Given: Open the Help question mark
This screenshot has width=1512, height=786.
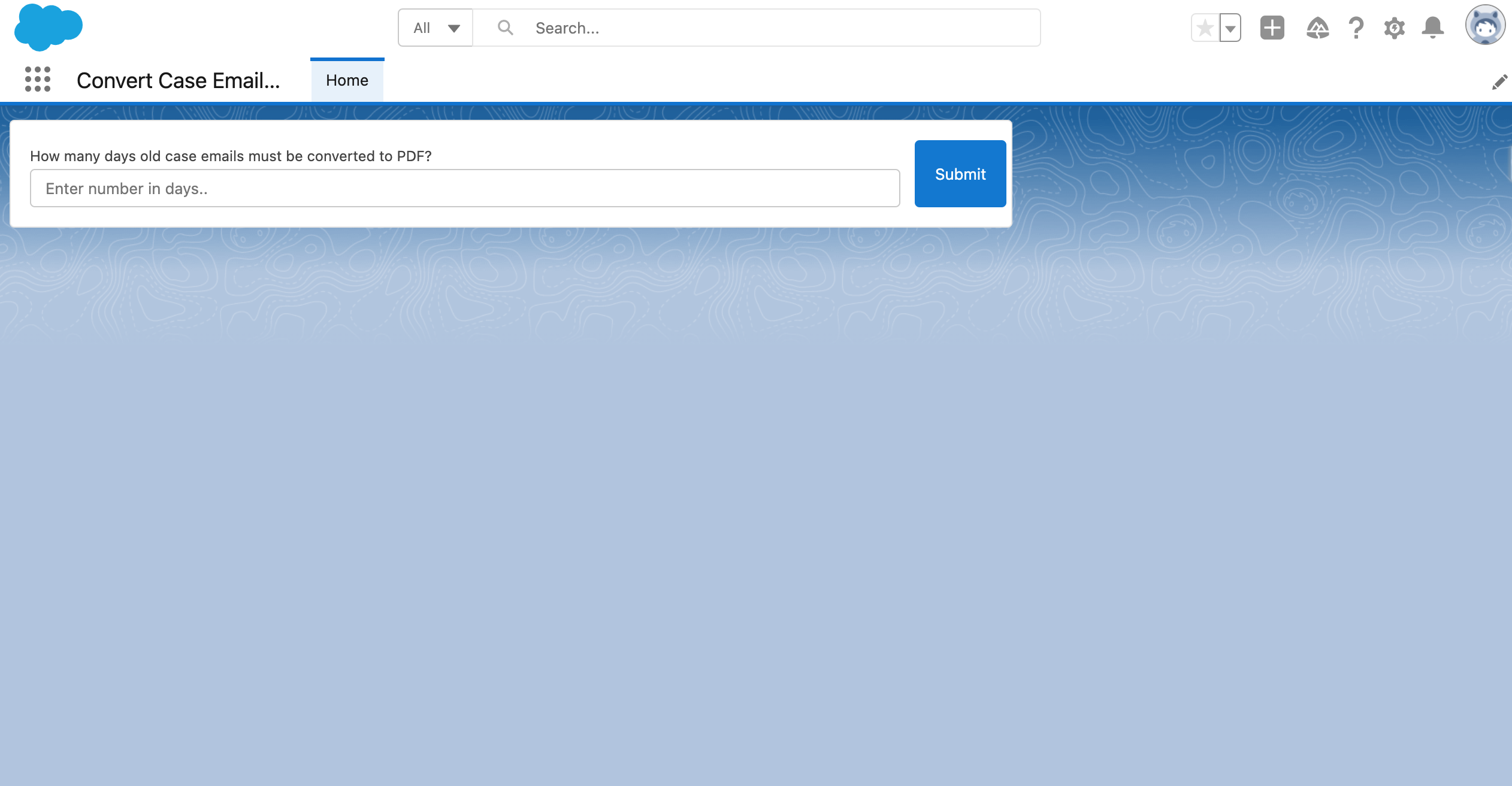Looking at the screenshot, I should [1356, 28].
